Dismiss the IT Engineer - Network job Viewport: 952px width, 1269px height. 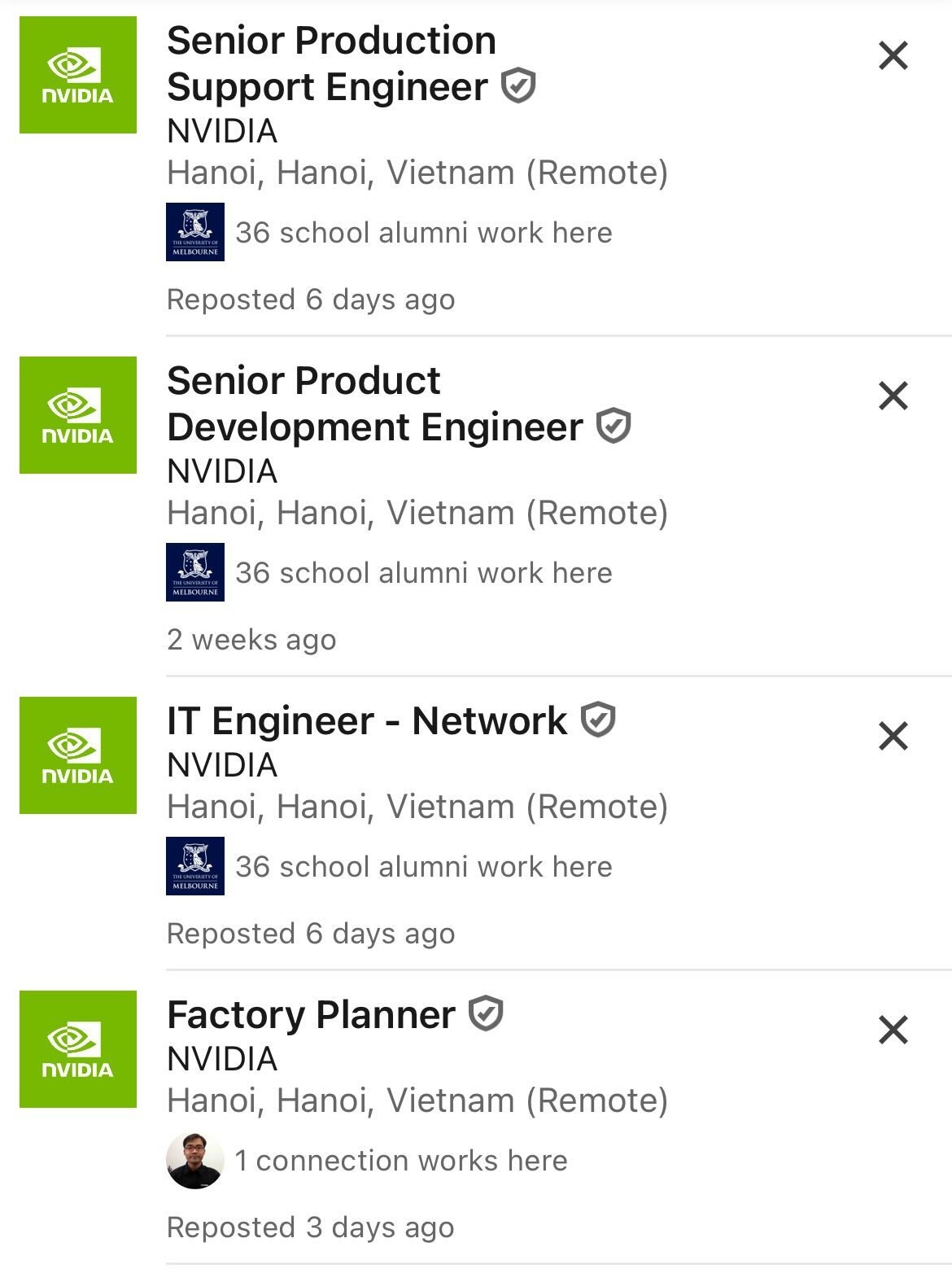pyautogui.click(x=893, y=734)
